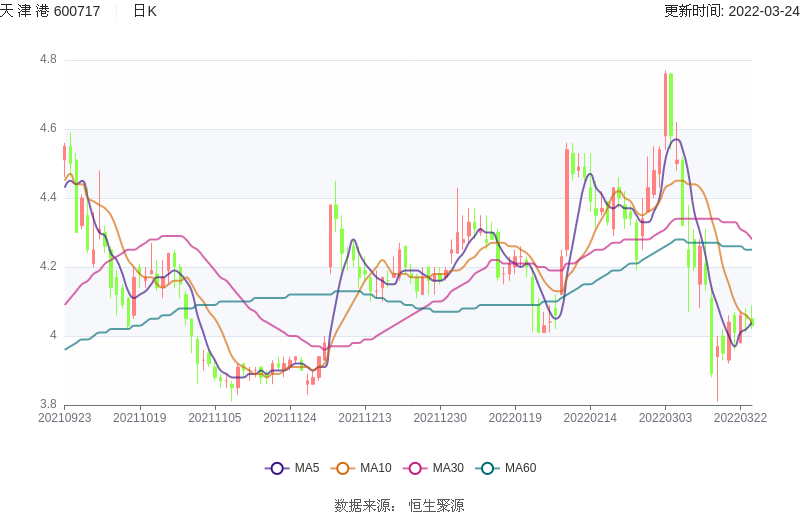This screenshot has height=517, width=800.
Task: Click the 恒生聚源 data source name
Action: pyautogui.click(x=437, y=506)
